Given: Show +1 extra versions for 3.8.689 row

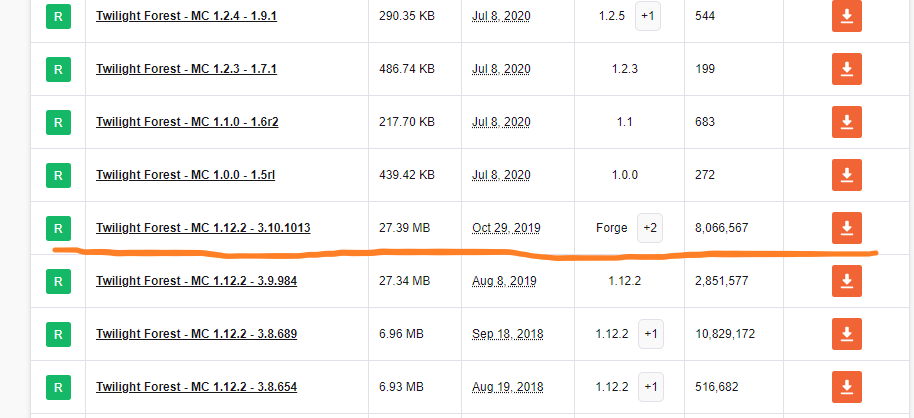Looking at the screenshot, I should 650,333.
